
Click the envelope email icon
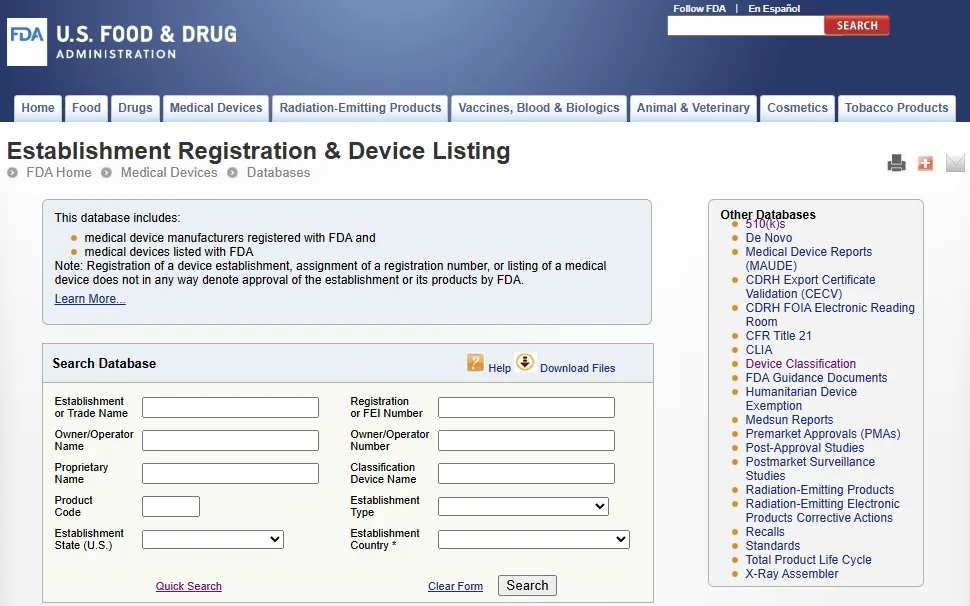point(955,163)
